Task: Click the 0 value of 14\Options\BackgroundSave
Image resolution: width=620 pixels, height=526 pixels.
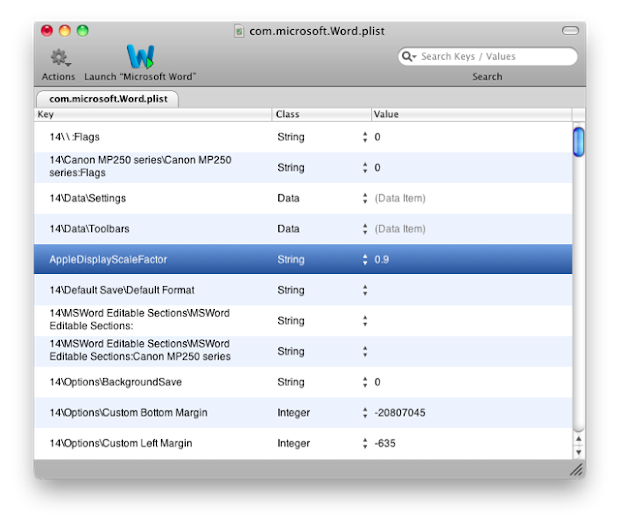Action: click(377, 382)
